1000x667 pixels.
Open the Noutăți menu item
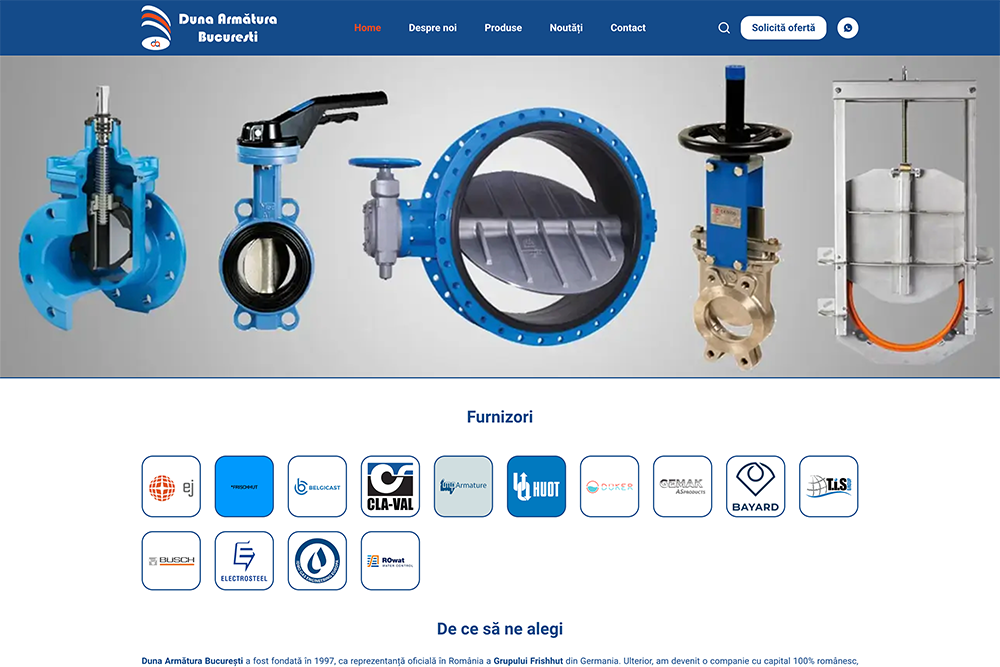point(566,28)
